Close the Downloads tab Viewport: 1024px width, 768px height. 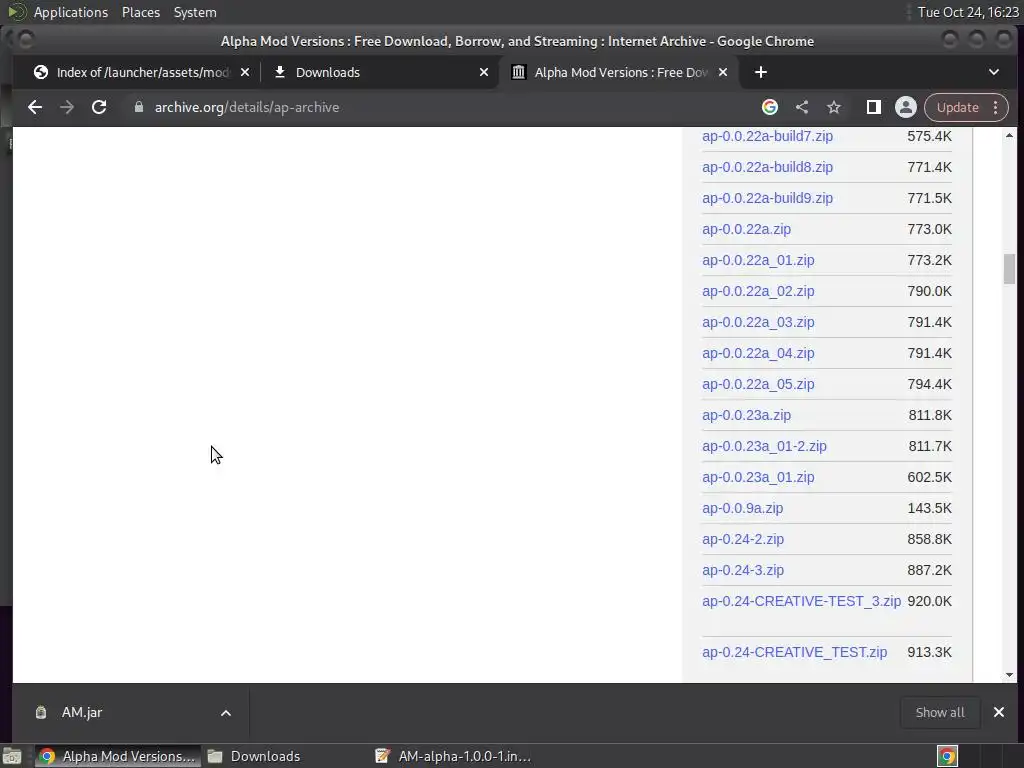(484, 72)
